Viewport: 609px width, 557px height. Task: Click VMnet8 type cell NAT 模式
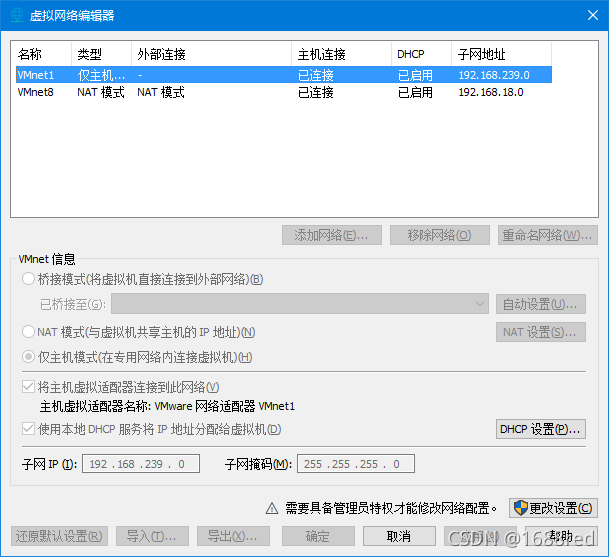[x=101, y=92]
